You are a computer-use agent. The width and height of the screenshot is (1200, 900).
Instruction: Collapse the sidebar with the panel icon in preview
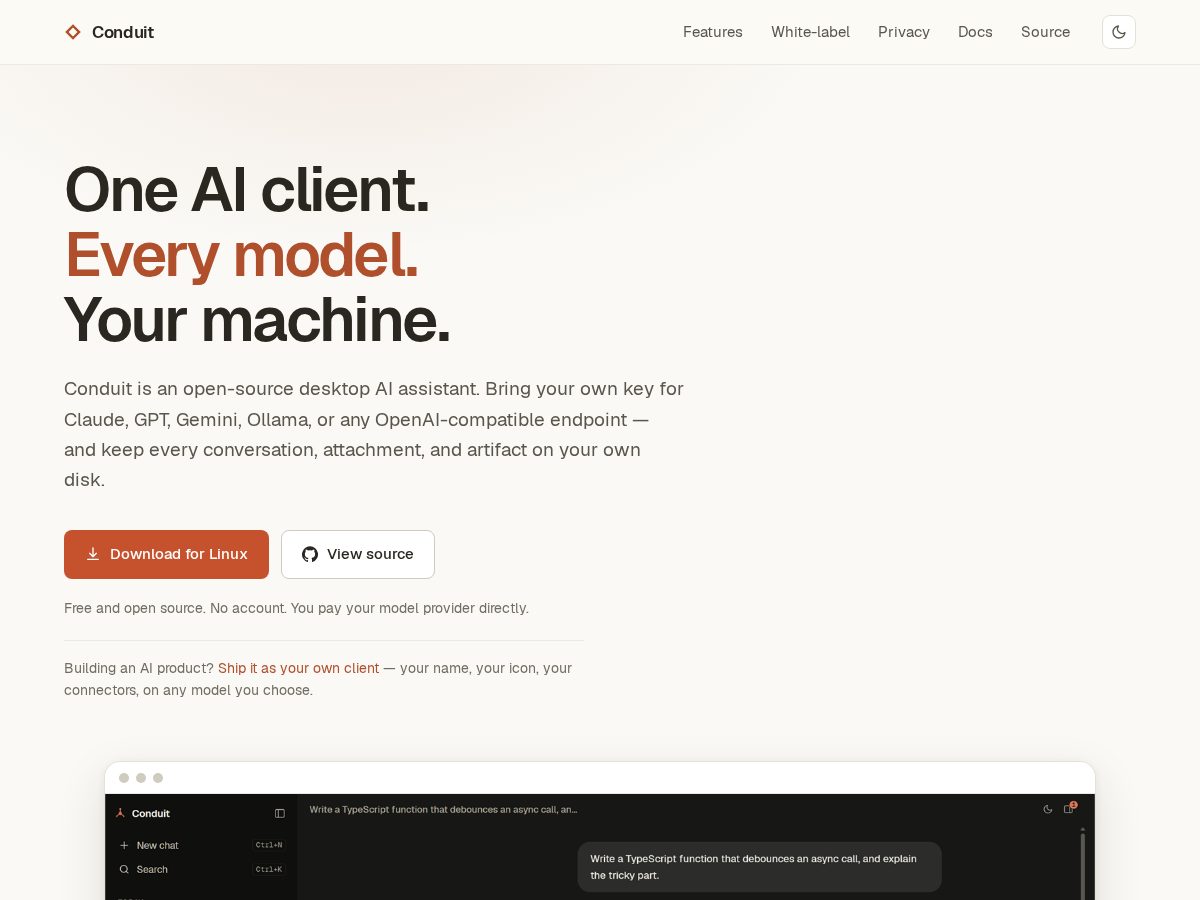pyautogui.click(x=280, y=813)
